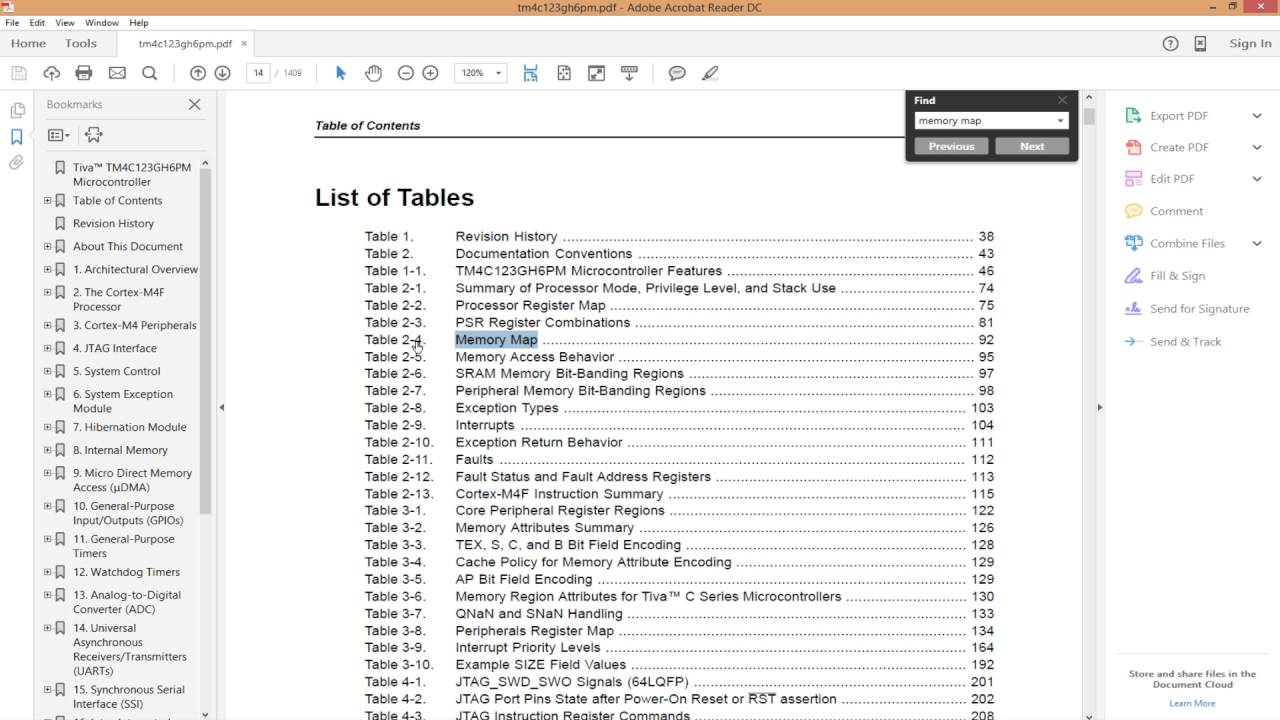
Task: Activate the Hand pan tool
Action: click(x=373, y=73)
